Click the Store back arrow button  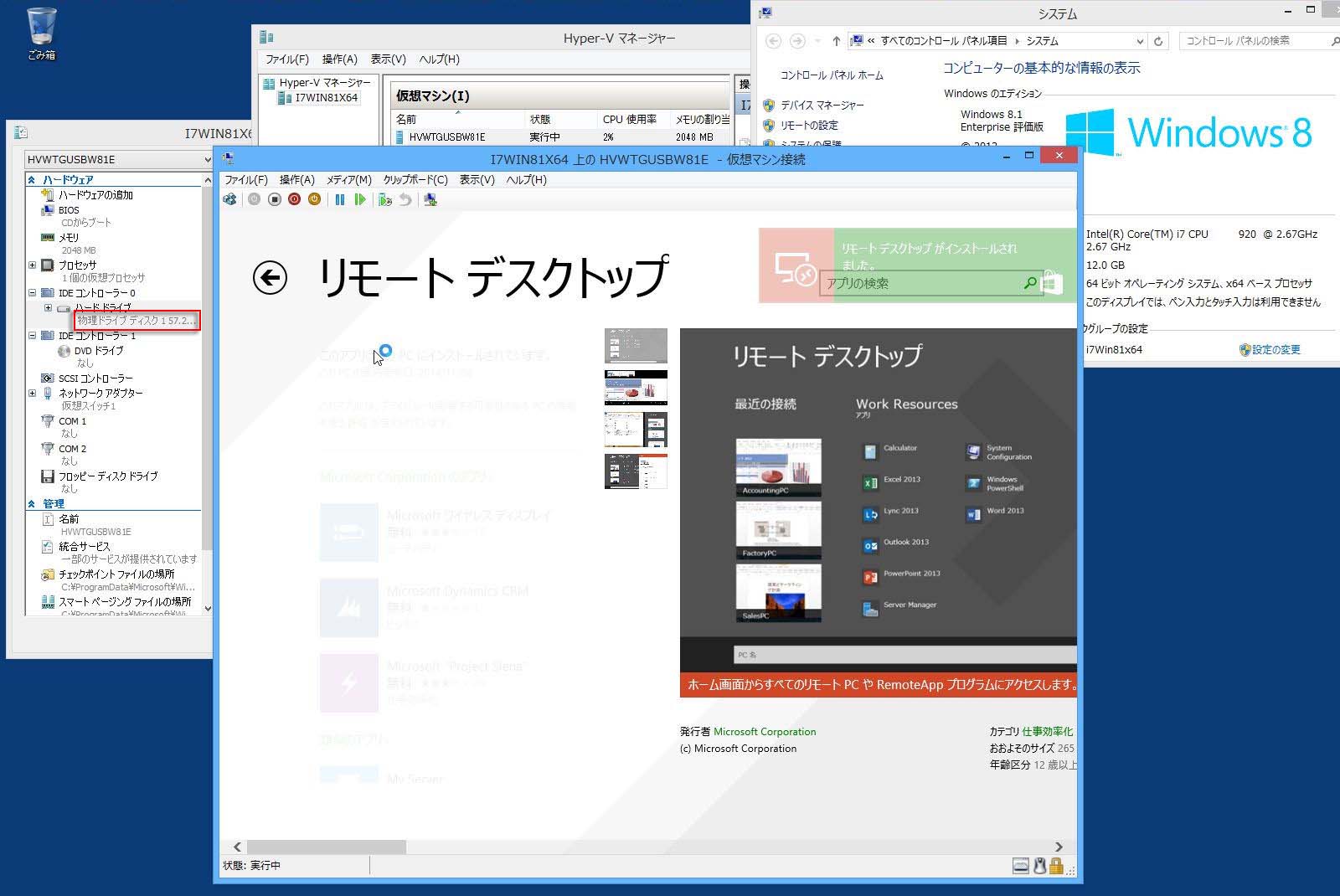(270, 277)
